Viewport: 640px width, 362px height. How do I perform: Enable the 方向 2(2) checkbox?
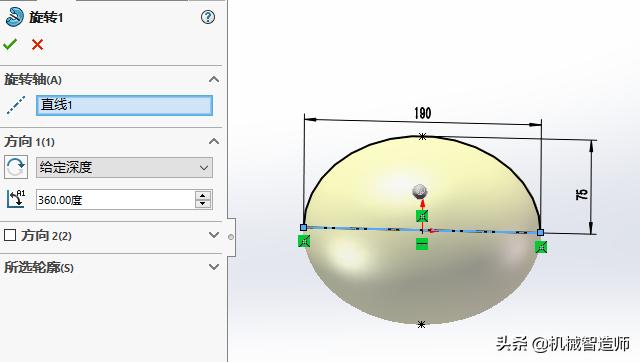pos(10,235)
